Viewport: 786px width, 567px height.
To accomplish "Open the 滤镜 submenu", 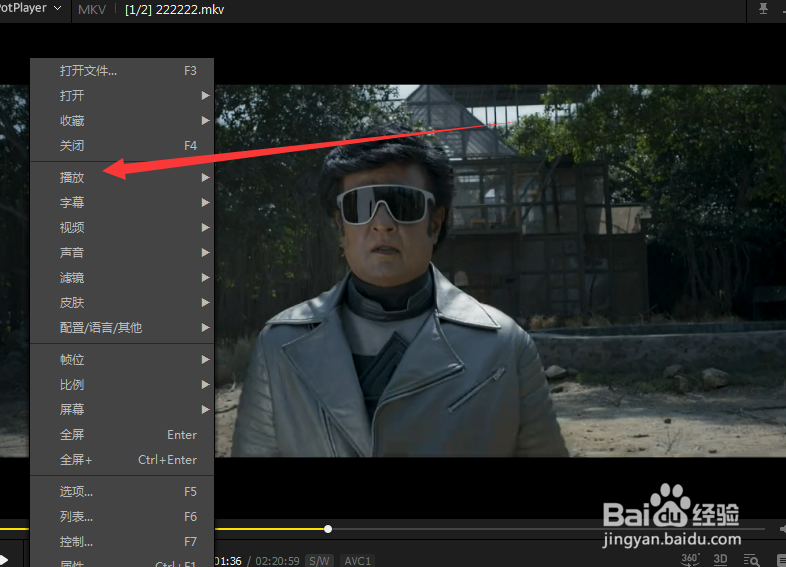I will pyautogui.click(x=122, y=277).
